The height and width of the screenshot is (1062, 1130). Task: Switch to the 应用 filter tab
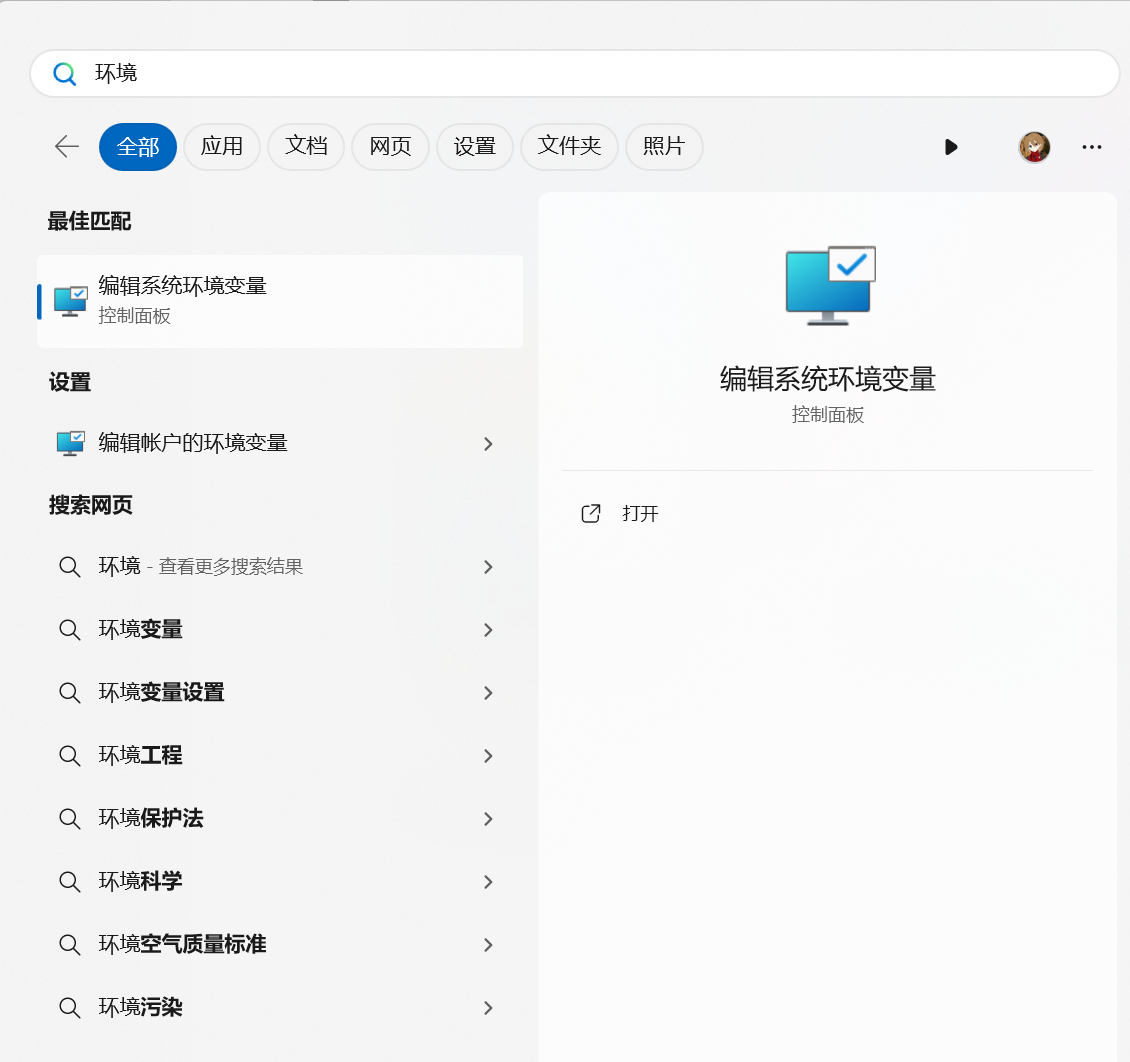coord(222,147)
